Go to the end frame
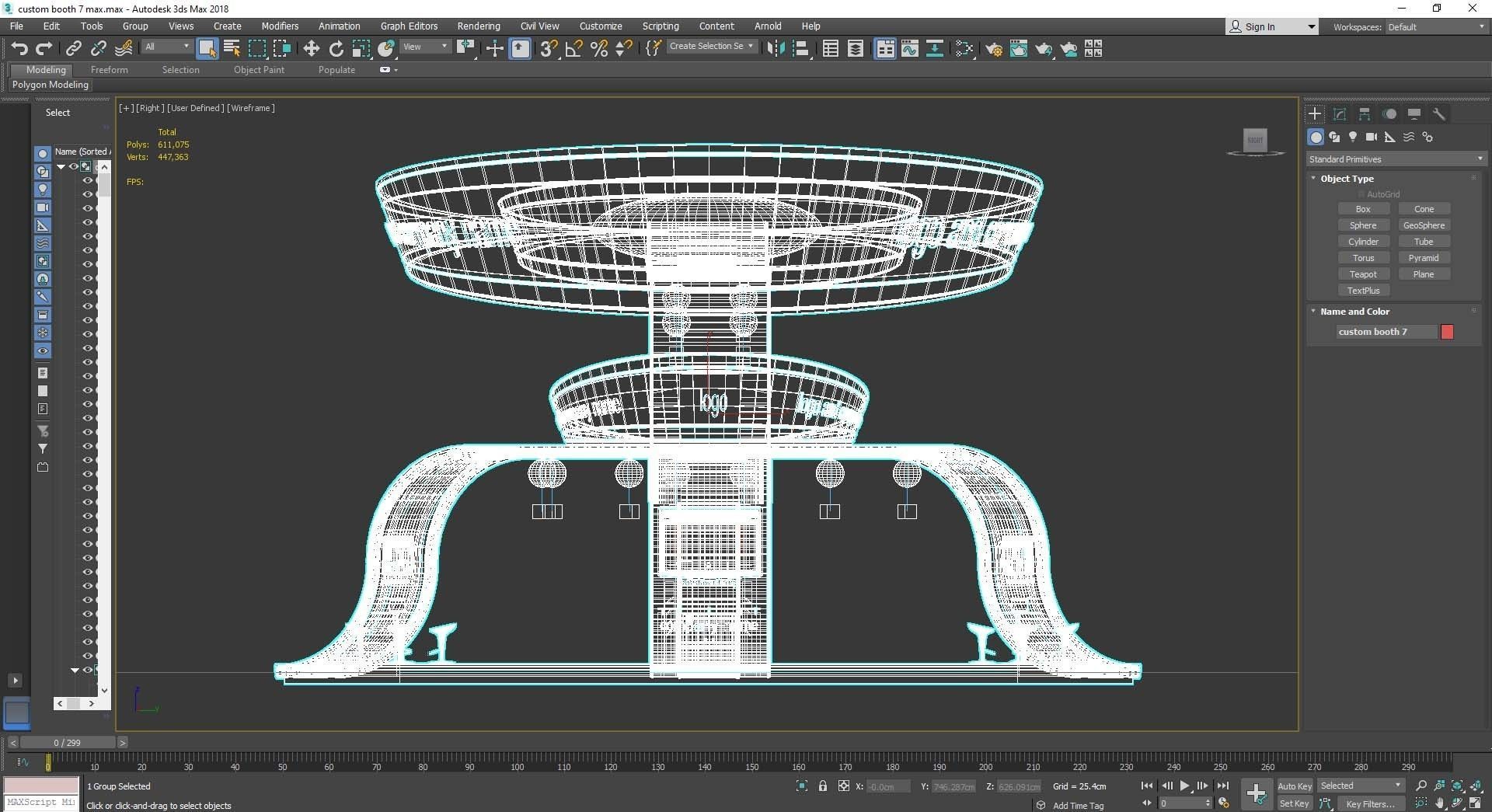The height and width of the screenshot is (812, 1492). [1222, 786]
